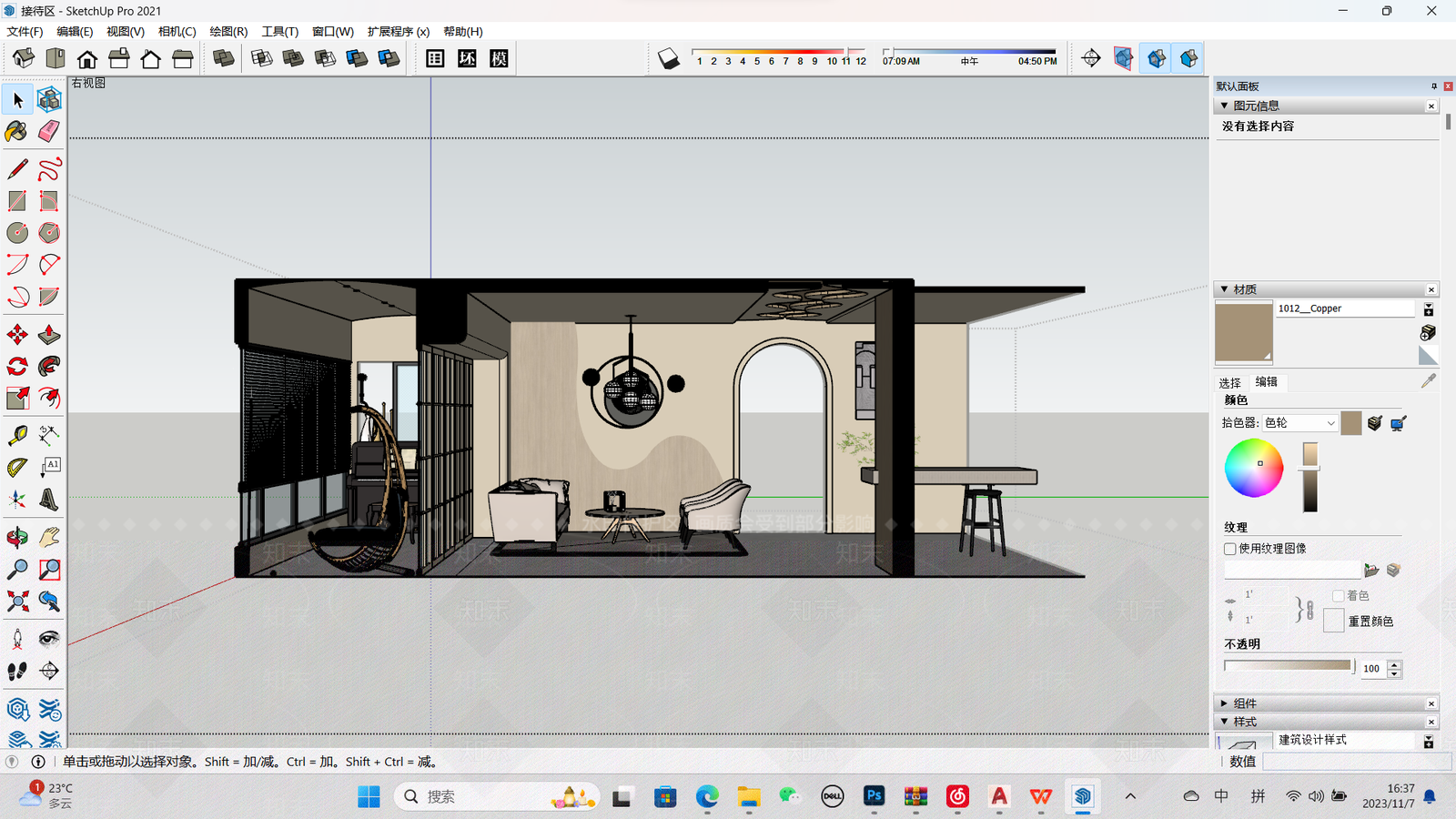Switch to the 编辑 materials tab

pos(1266,382)
